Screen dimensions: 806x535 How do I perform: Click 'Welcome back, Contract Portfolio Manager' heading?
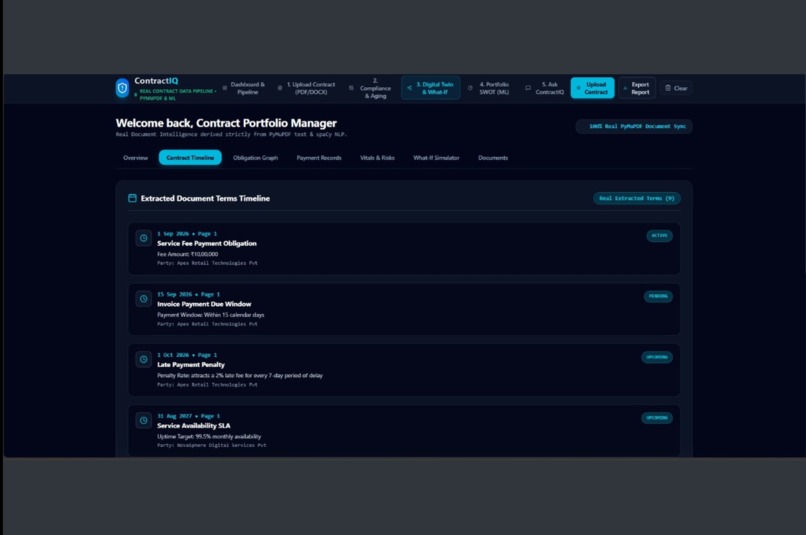(226, 123)
